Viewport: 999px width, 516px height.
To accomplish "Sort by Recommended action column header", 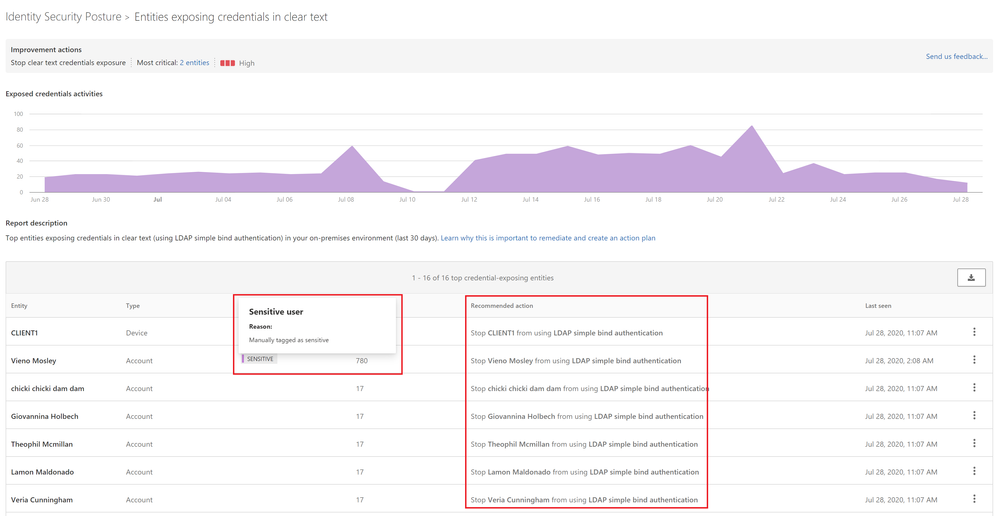I will click(501, 306).
